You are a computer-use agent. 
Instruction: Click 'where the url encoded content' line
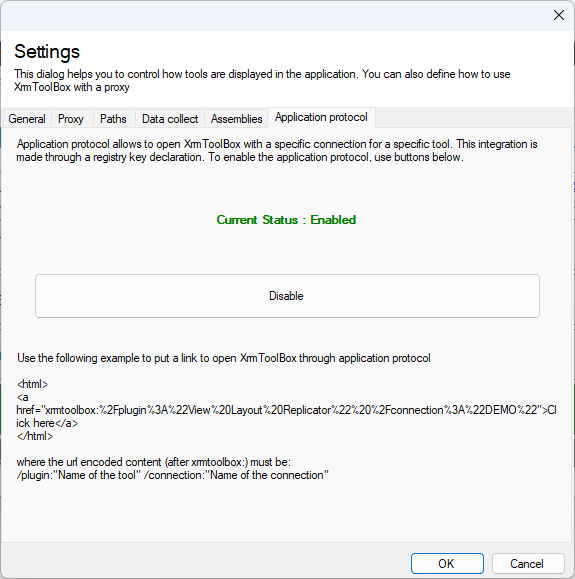[154, 462]
